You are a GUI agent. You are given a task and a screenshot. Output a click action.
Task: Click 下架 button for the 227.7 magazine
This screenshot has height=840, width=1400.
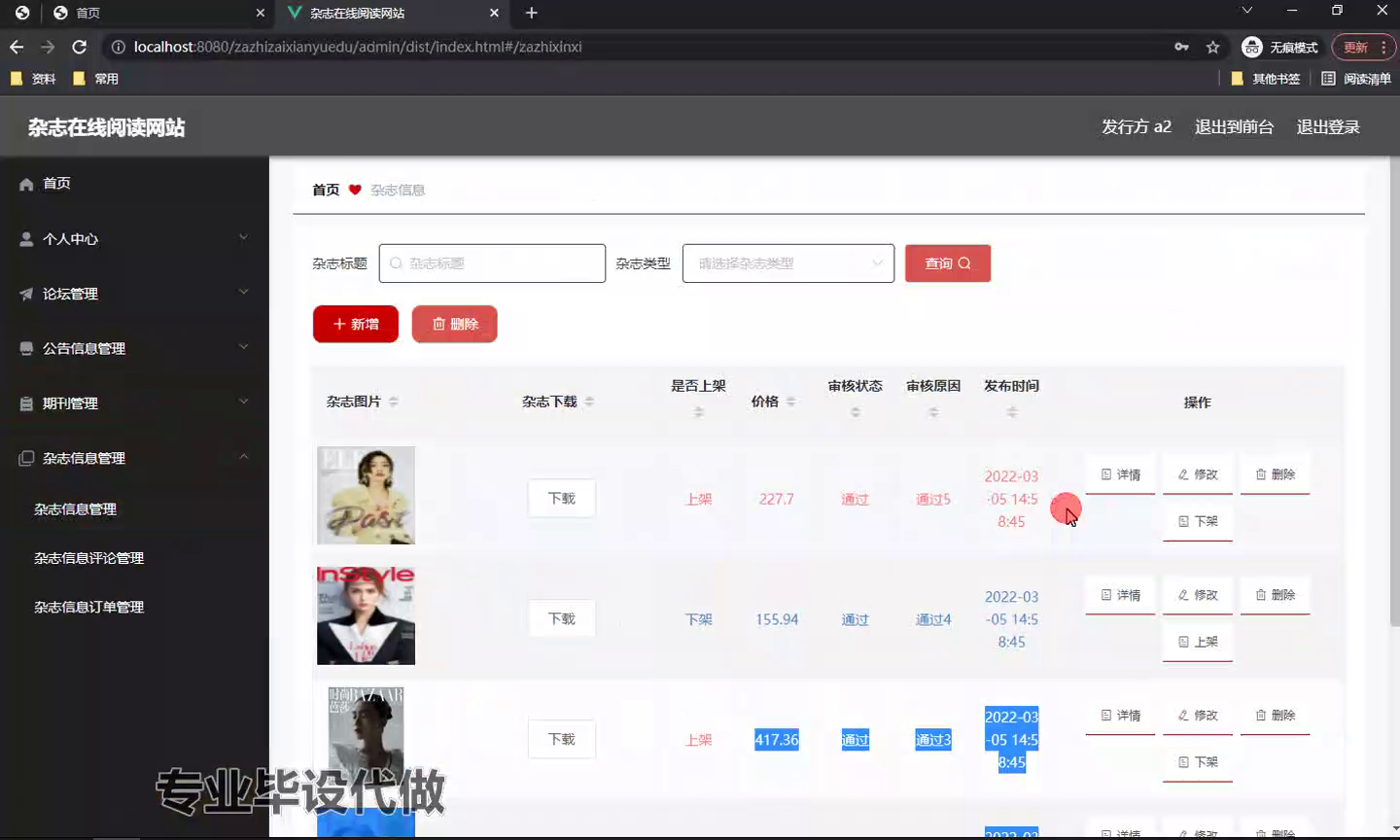tap(1198, 521)
